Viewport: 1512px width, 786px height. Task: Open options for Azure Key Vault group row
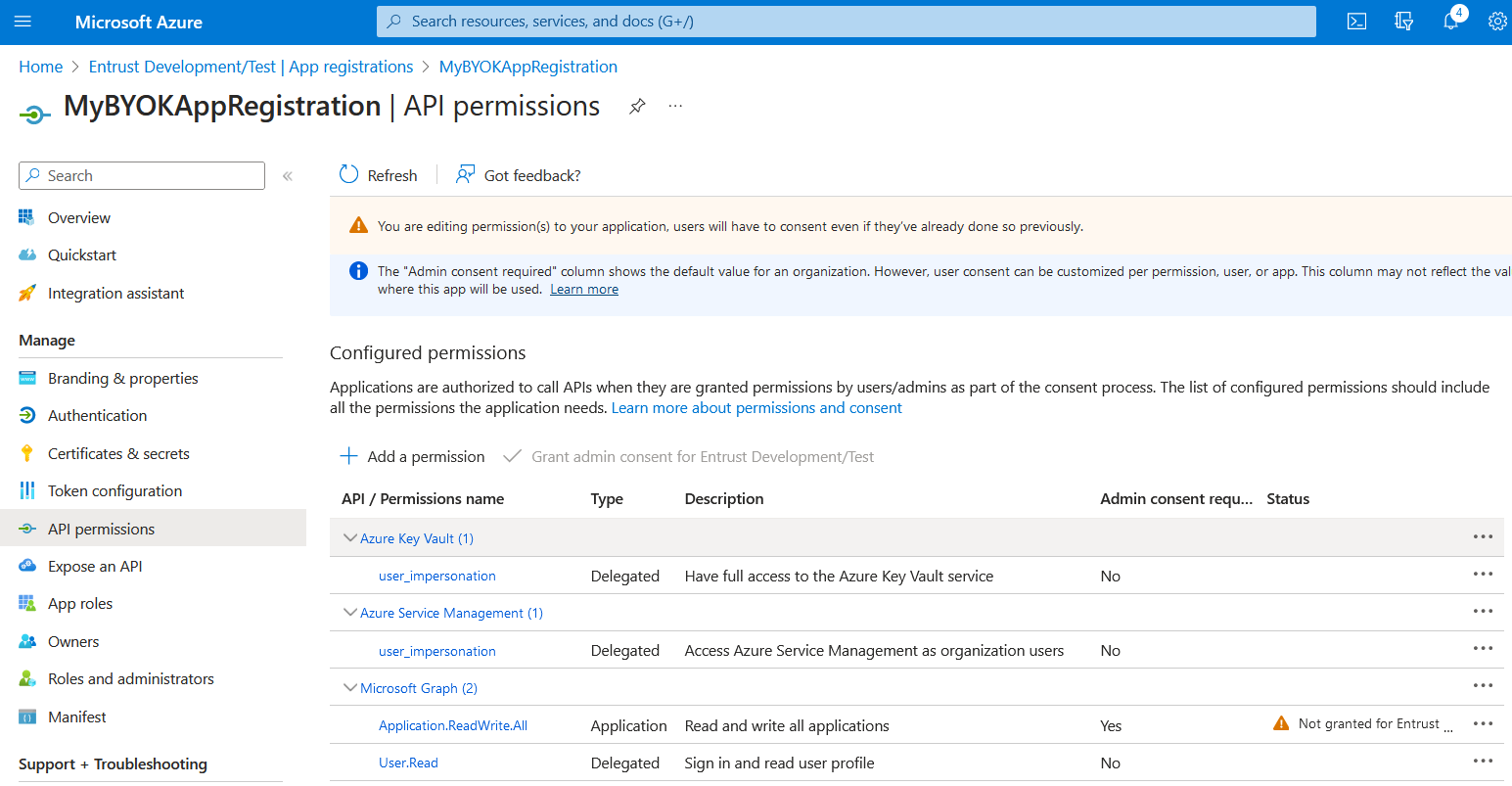1483,536
